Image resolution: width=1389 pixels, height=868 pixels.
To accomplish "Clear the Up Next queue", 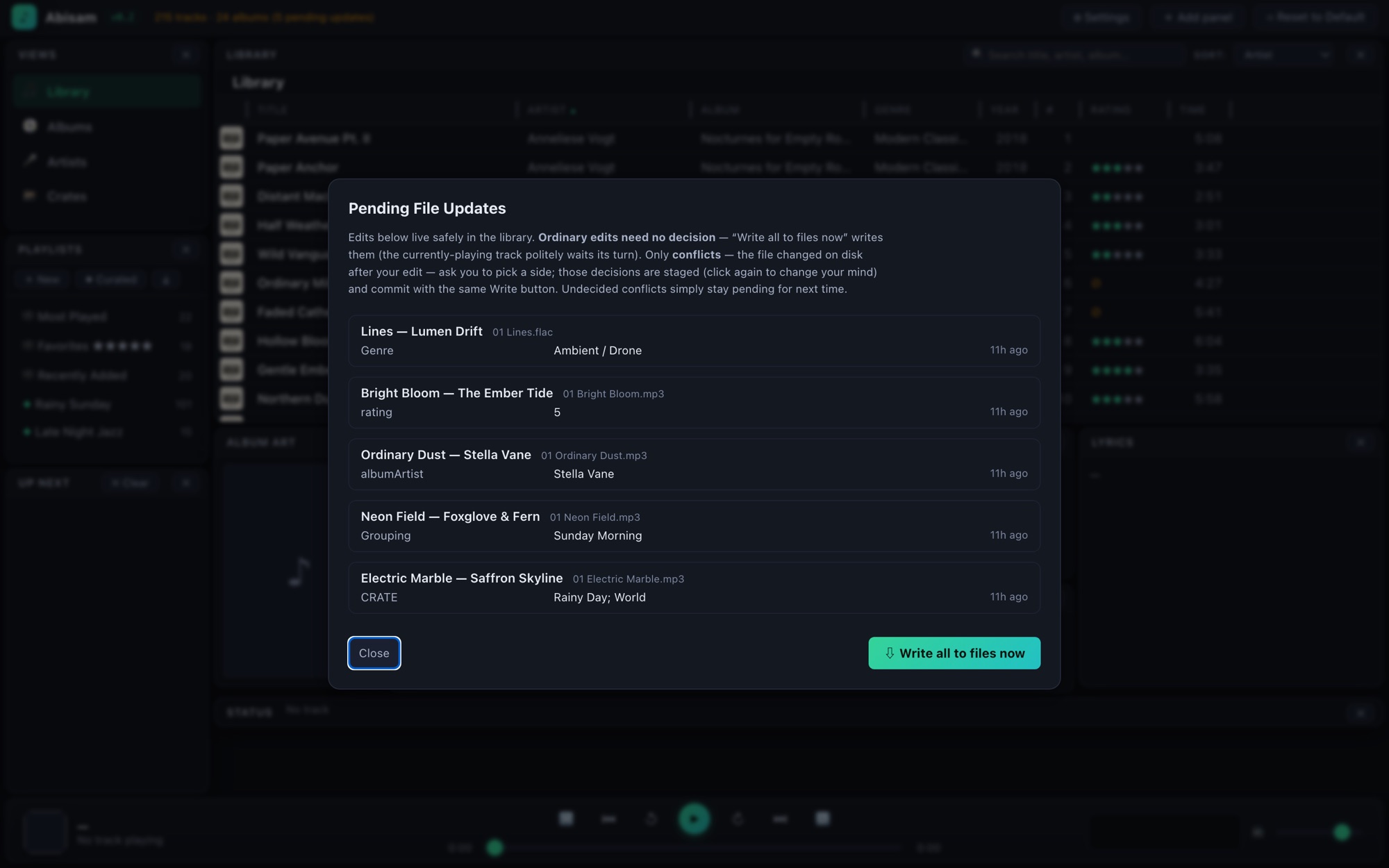I will 131,483.
